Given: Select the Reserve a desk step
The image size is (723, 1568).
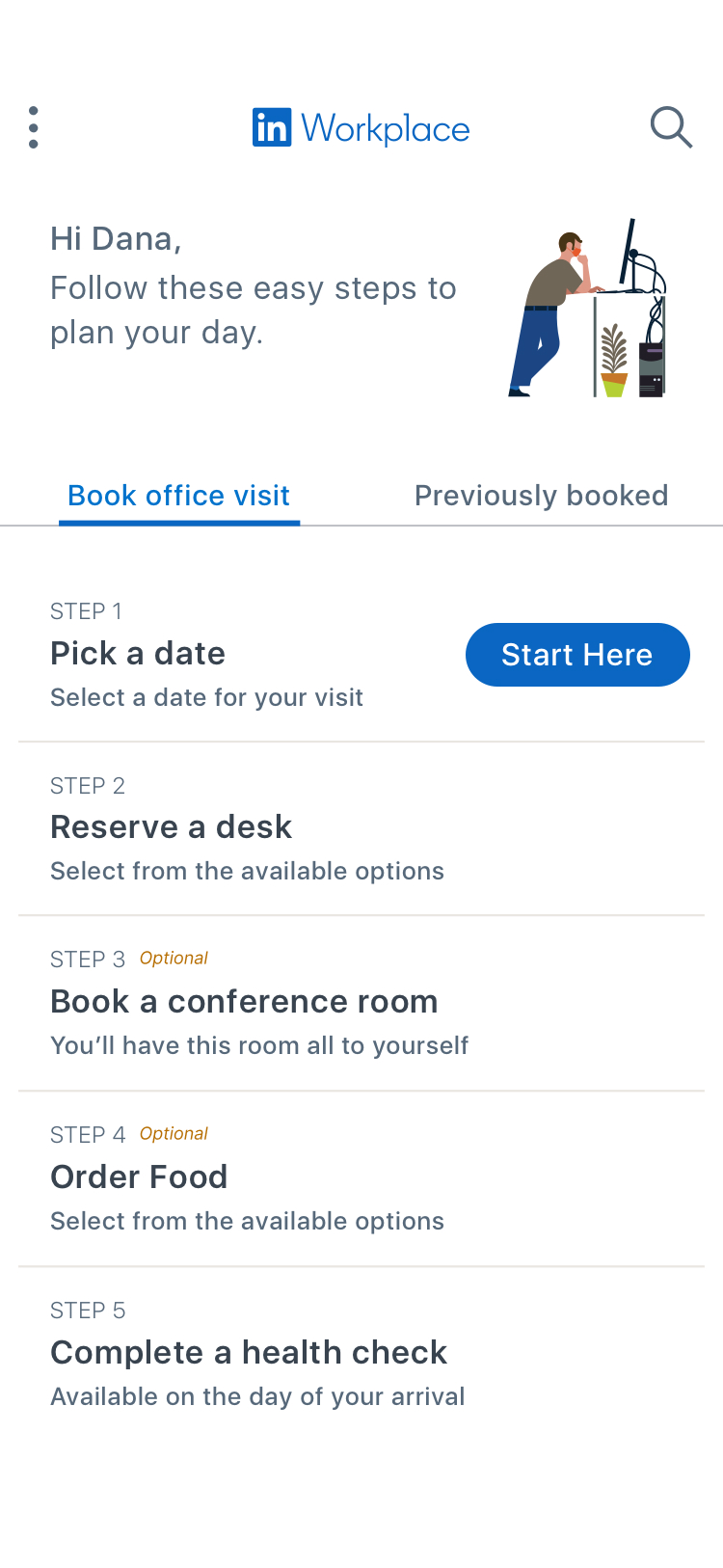Looking at the screenshot, I should pyautogui.click(x=171, y=827).
